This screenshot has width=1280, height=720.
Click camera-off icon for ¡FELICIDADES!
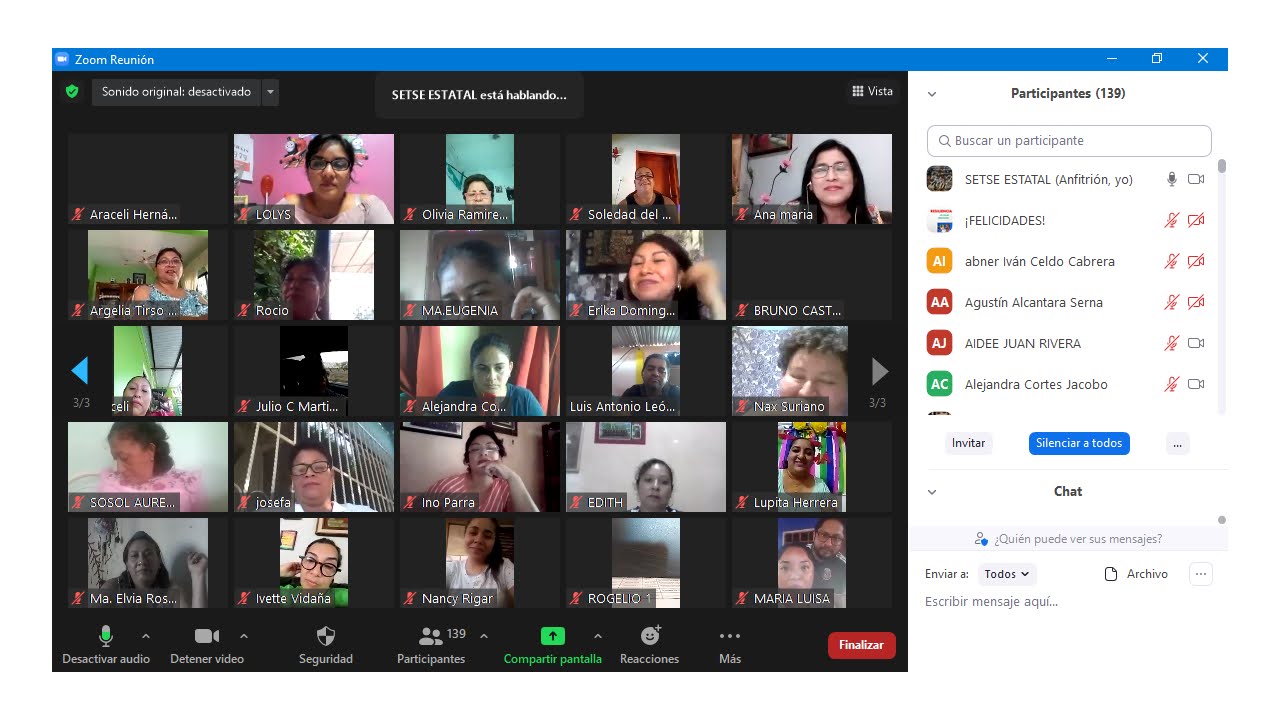coord(1196,221)
